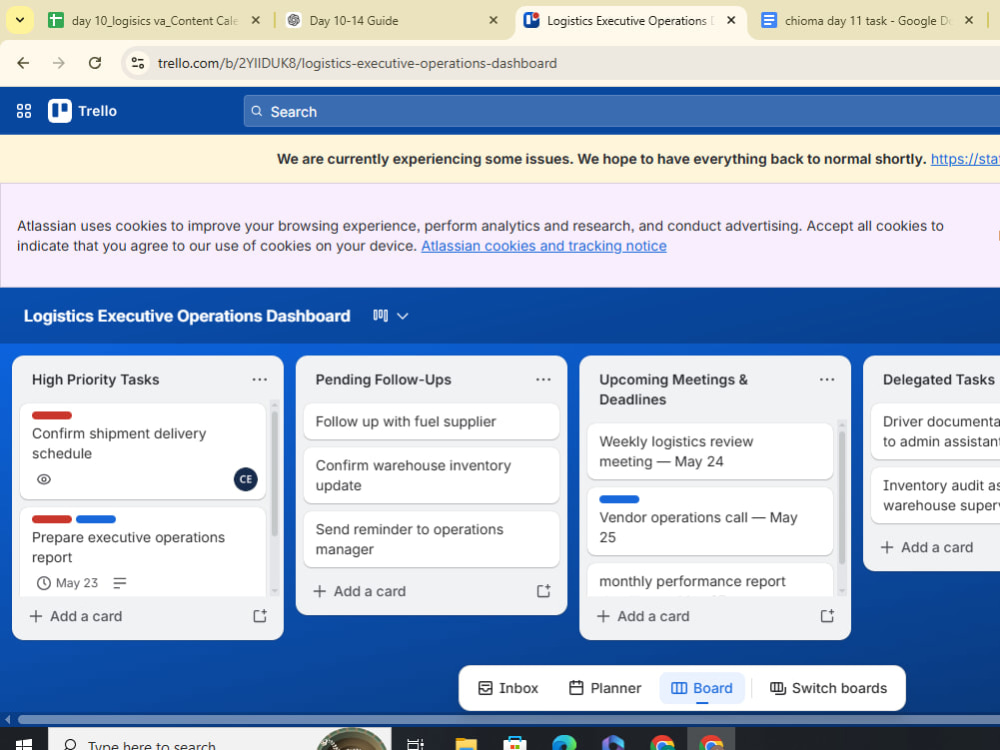
Task: Open Microsoft Edge from the taskbar
Action: coord(564,744)
